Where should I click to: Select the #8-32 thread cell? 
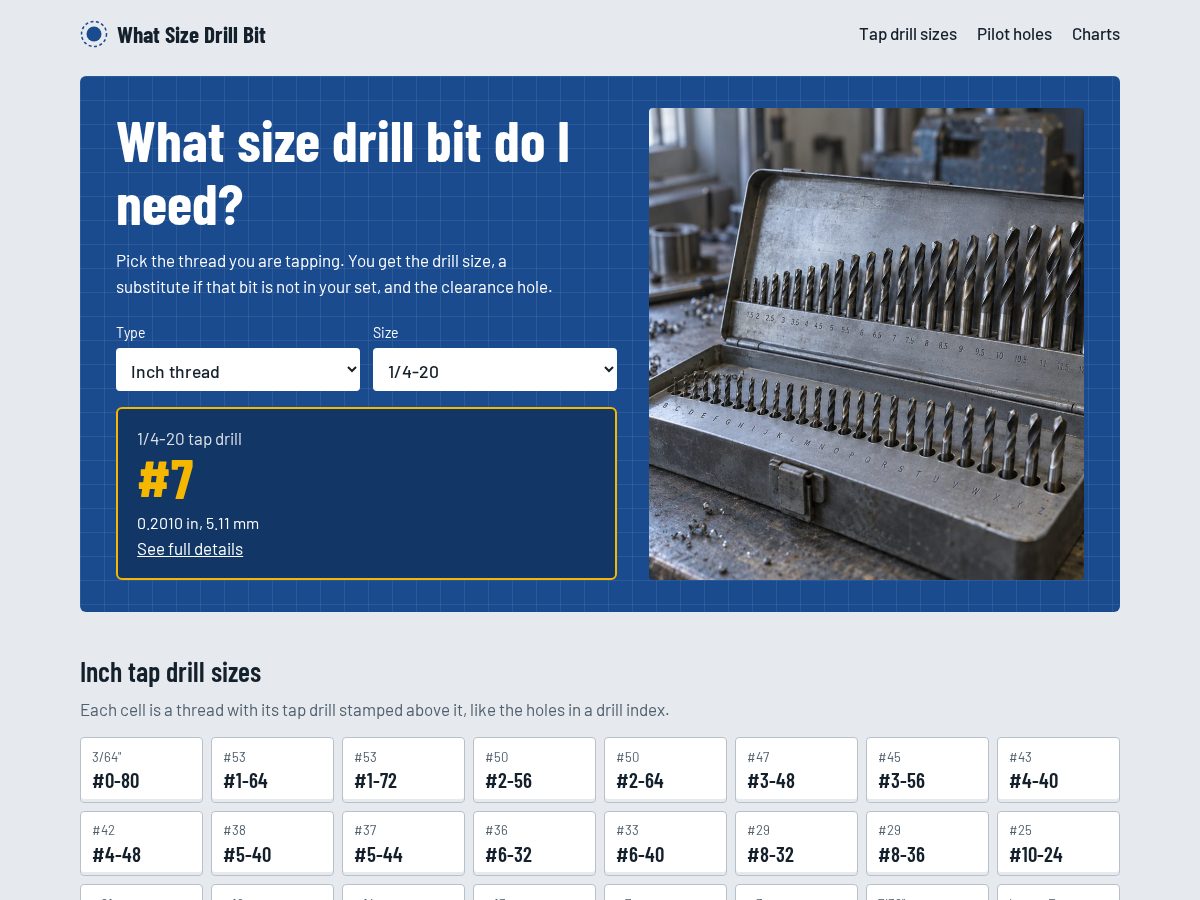coord(796,843)
